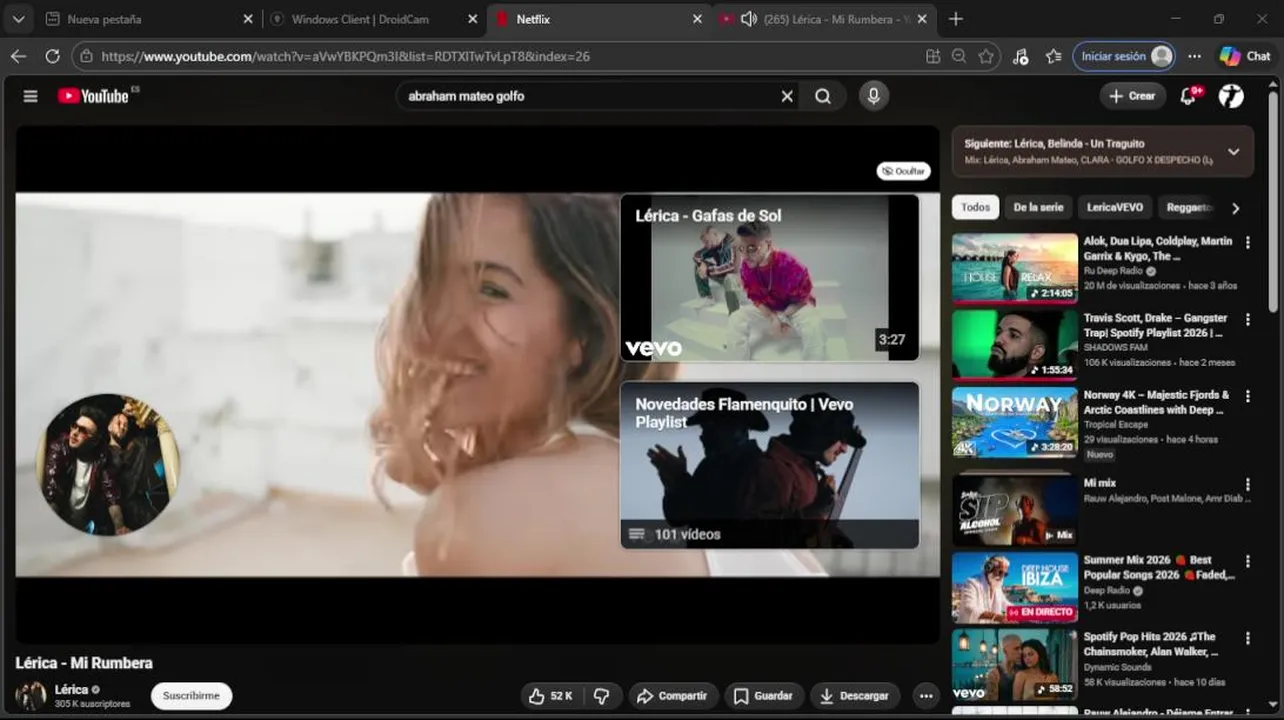
Task: Open a new browser tab
Action: pyautogui.click(x=956, y=19)
